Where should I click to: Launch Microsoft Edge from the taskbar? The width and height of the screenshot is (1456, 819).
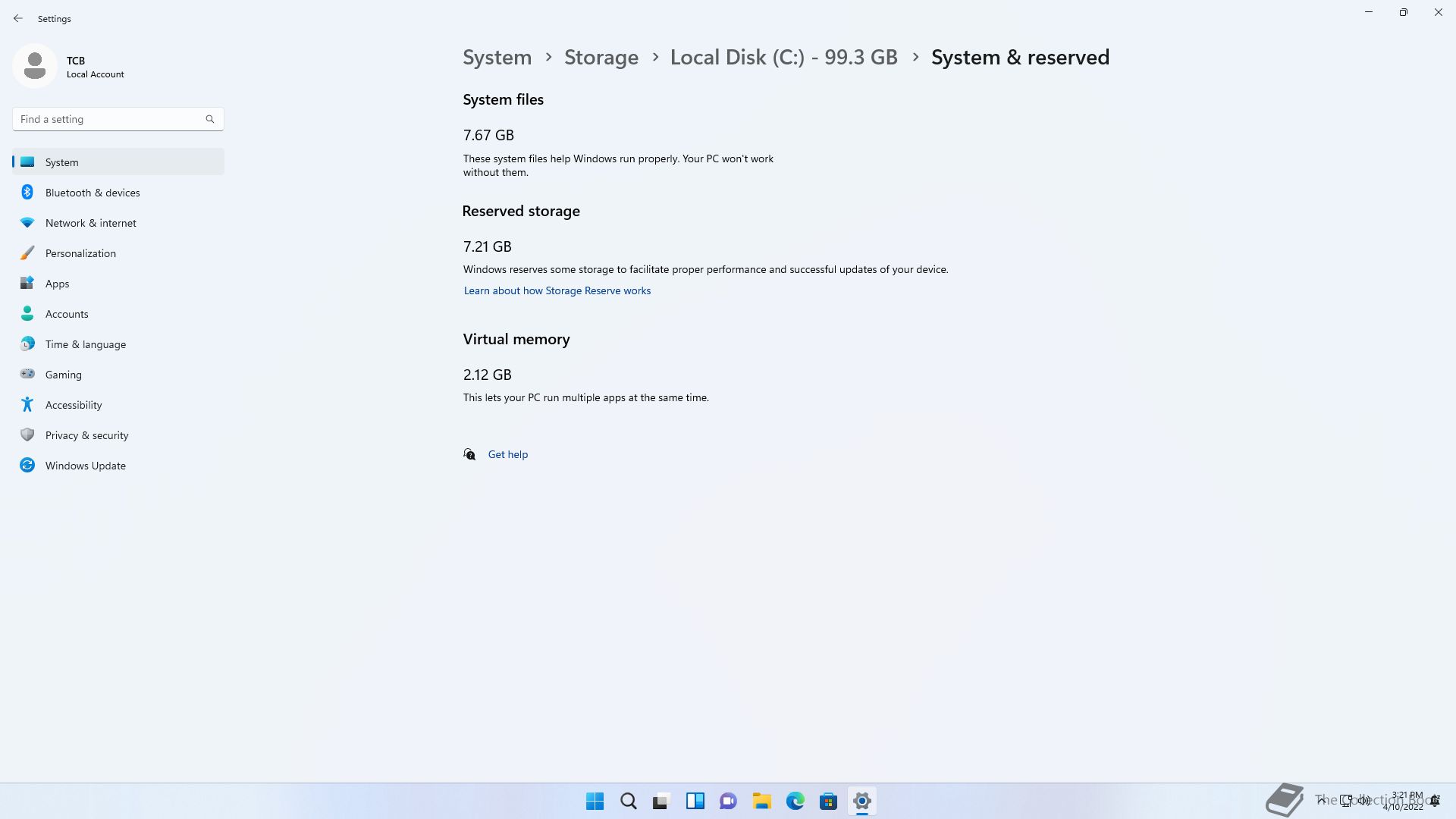795,801
